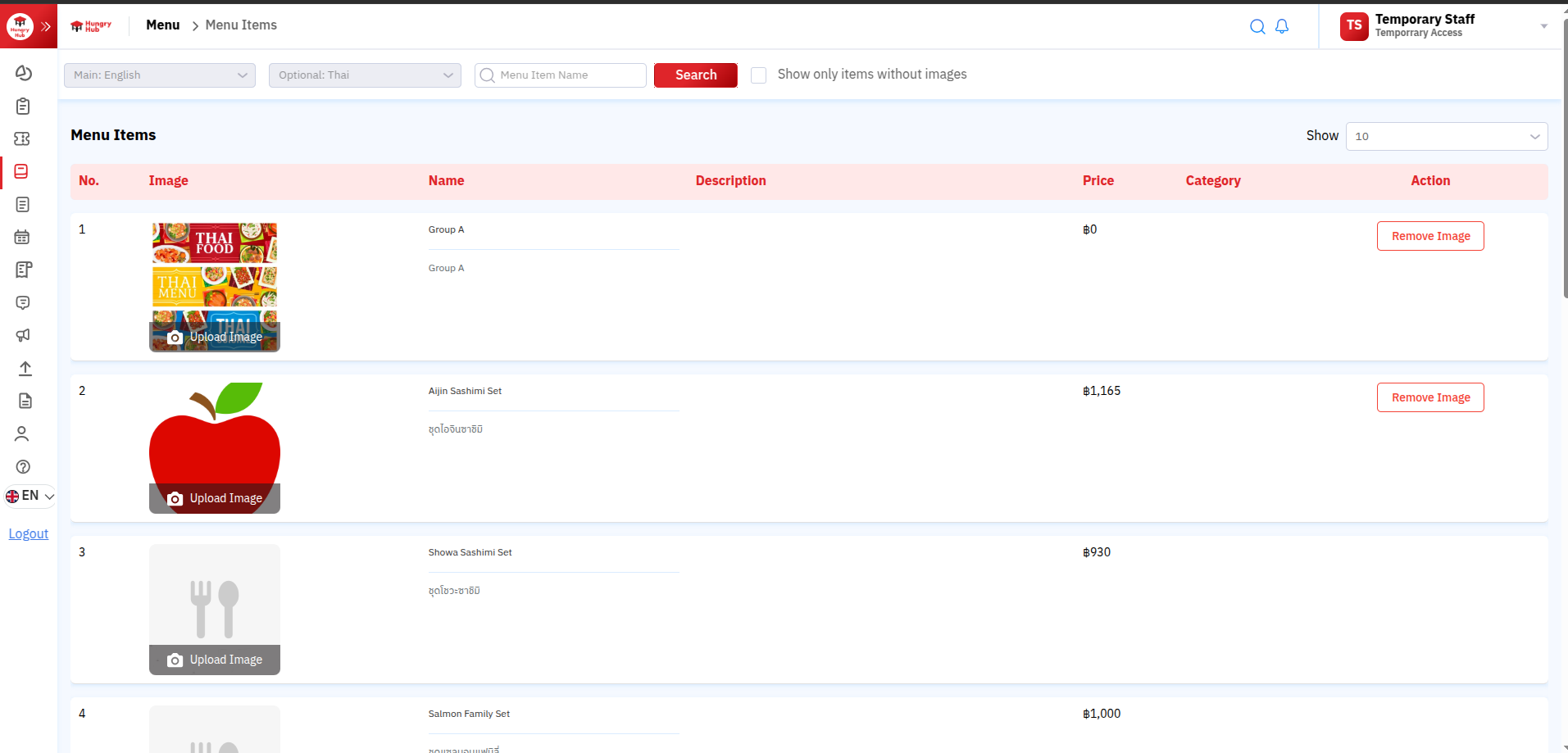Viewport: 1568px width, 753px height.
Task: Click the magnifier icon in the header
Action: point(1257,26)
